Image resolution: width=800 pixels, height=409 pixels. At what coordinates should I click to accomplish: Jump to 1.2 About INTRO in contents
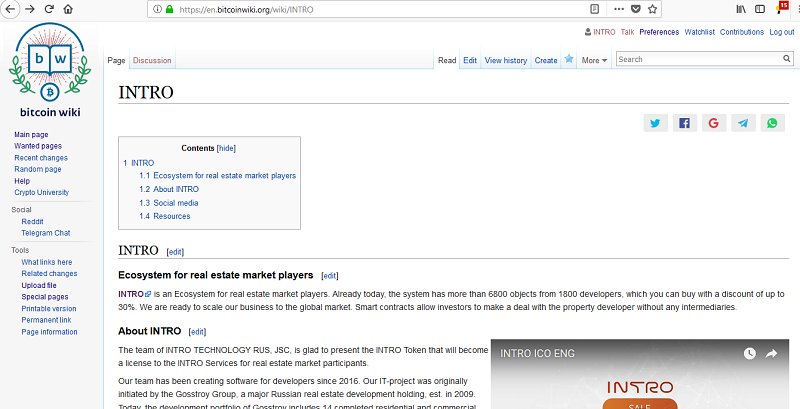169,189
